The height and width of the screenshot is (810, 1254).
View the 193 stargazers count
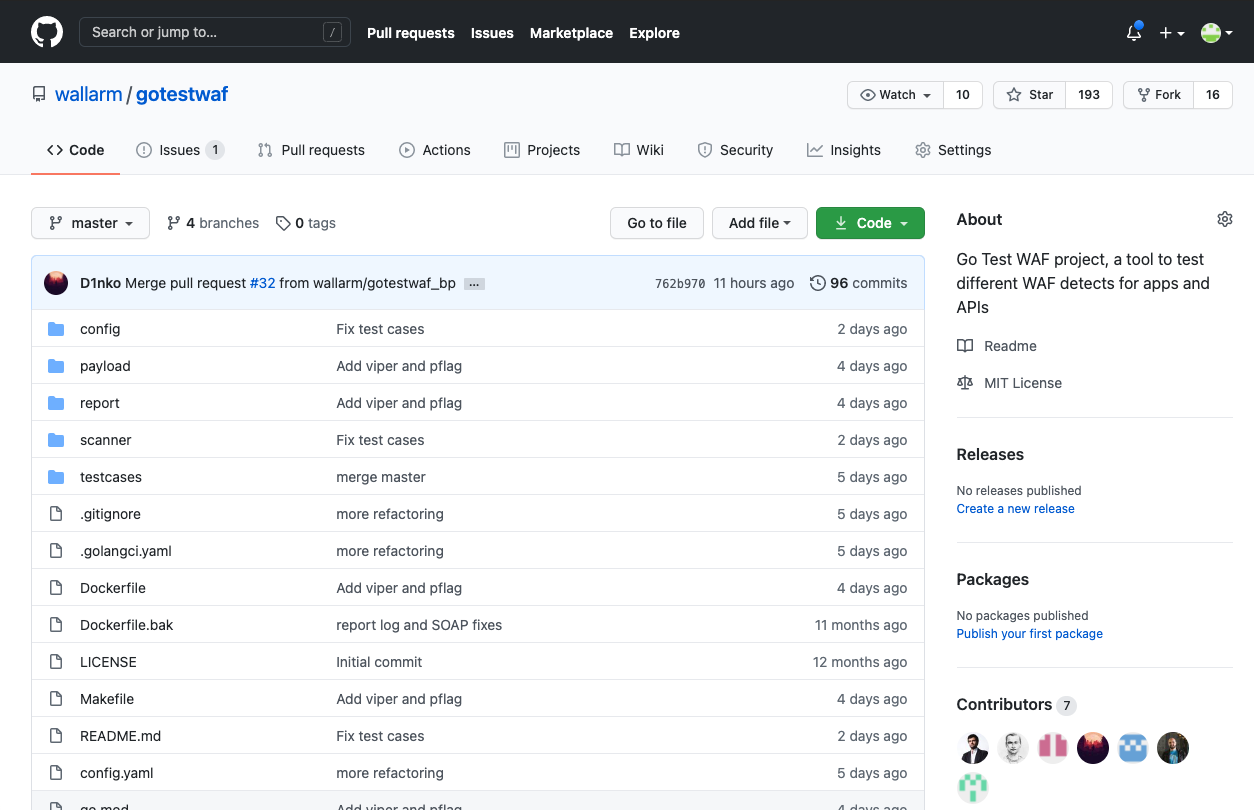pos(1089,95)
